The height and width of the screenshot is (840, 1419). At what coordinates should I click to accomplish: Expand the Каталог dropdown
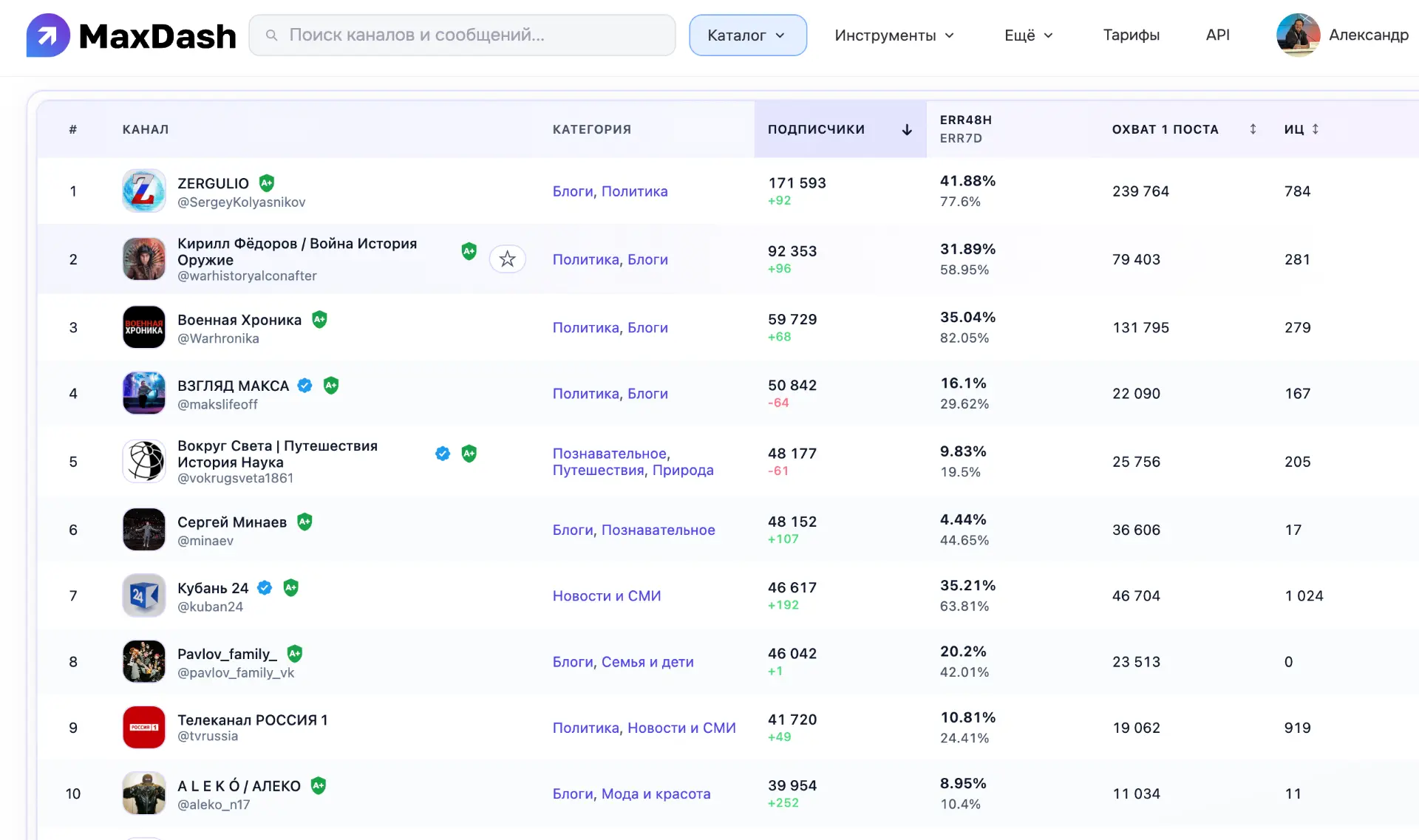747,35
